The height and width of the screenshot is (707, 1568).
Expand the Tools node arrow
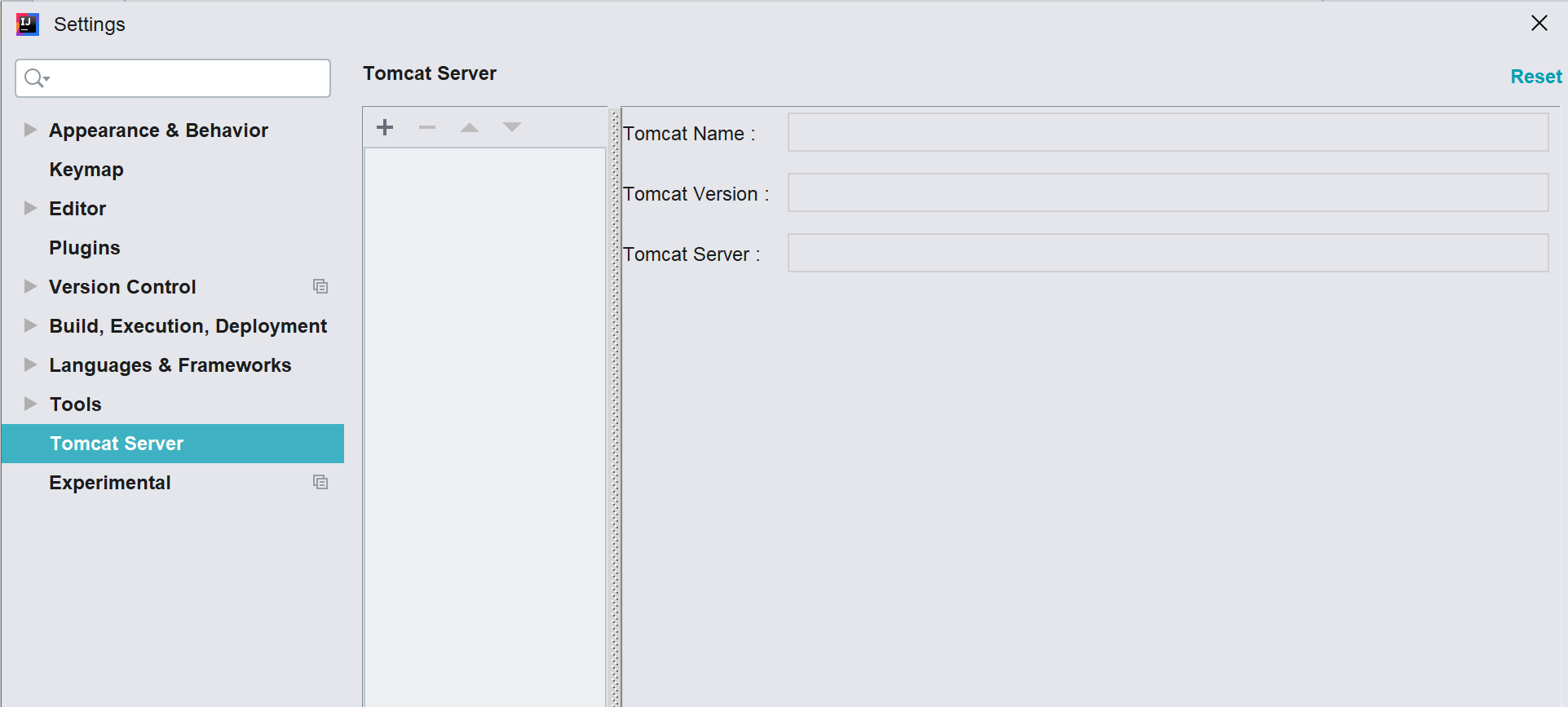pos(30,404)
